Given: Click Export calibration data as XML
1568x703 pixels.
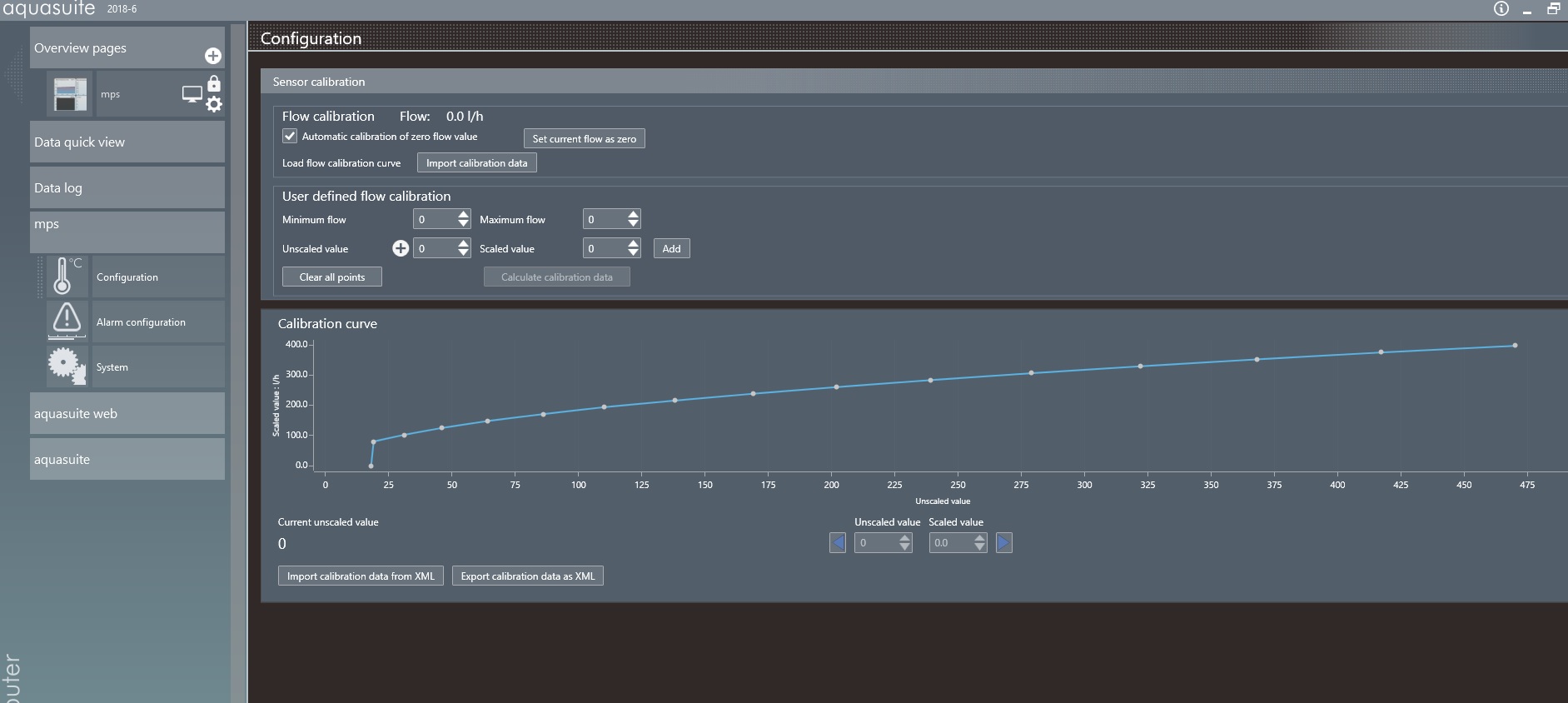Looking at the screenshot, I should tap(527, 576).
